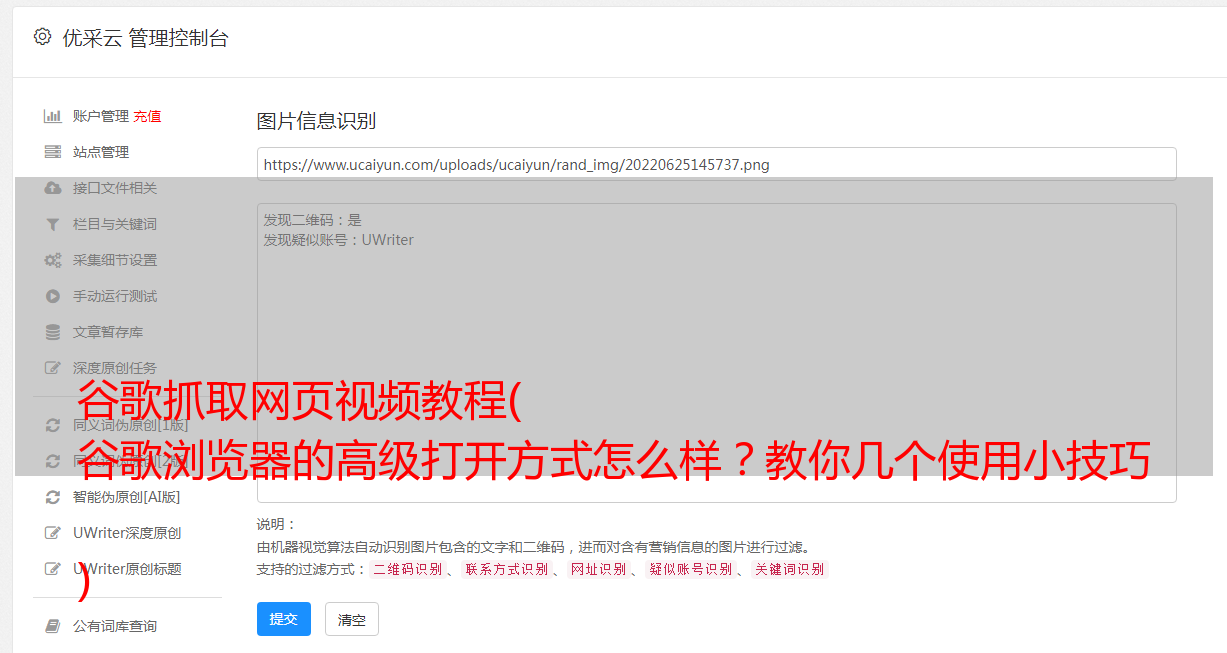Click the refresh icon for 智能伪原创[AI版]
Image resolution: width=1227 pixels, height=653 pixels.
(53, 497)
